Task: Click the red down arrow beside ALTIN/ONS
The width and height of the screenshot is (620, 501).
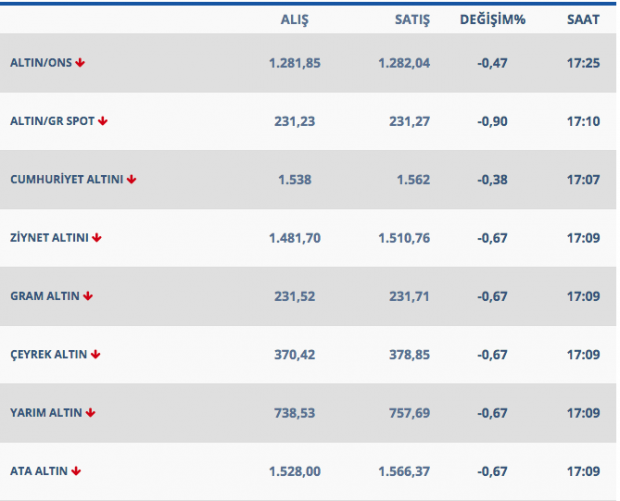Action: (80, 63)
